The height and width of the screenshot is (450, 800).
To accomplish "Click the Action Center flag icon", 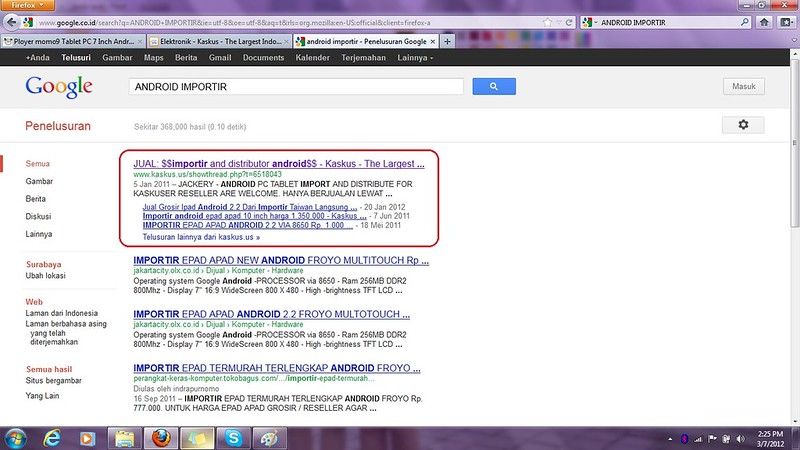I will pyautogui.click(x=712, y=439).
